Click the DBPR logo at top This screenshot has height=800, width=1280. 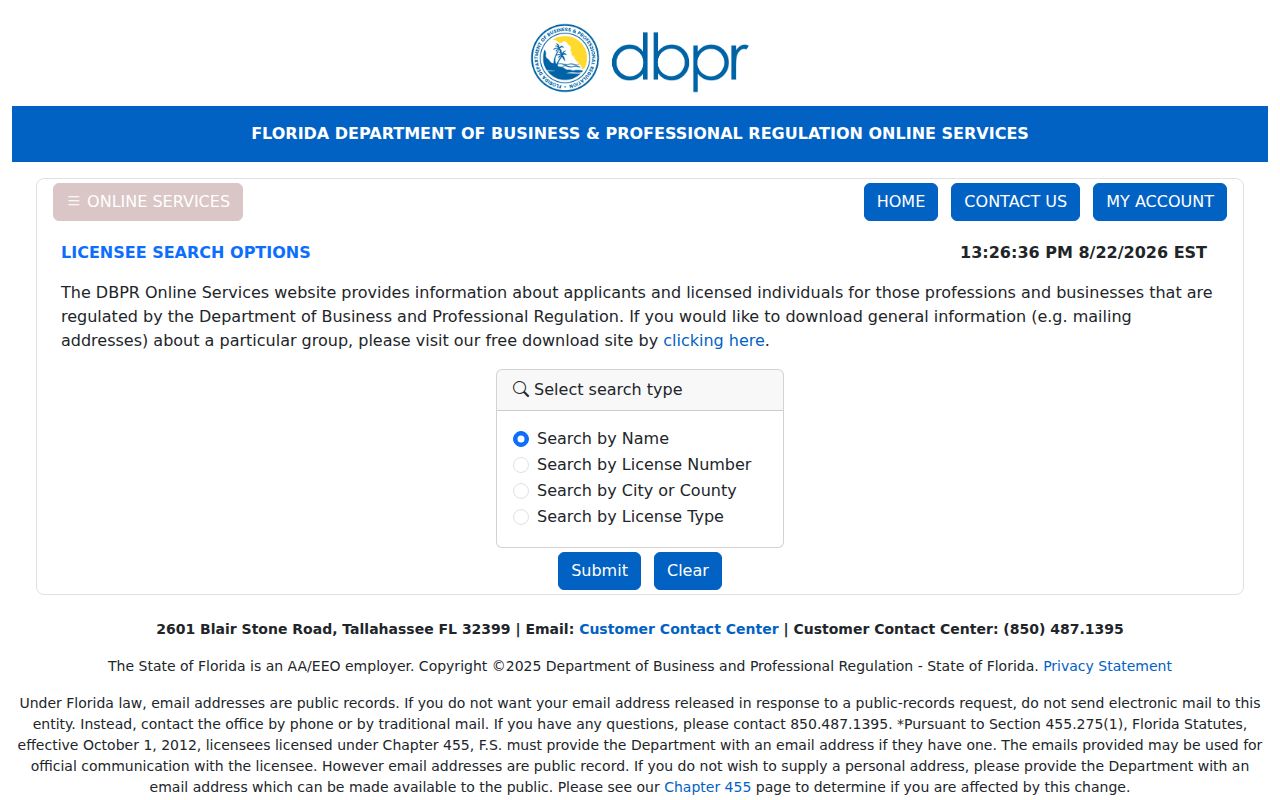tap(639, 58)
